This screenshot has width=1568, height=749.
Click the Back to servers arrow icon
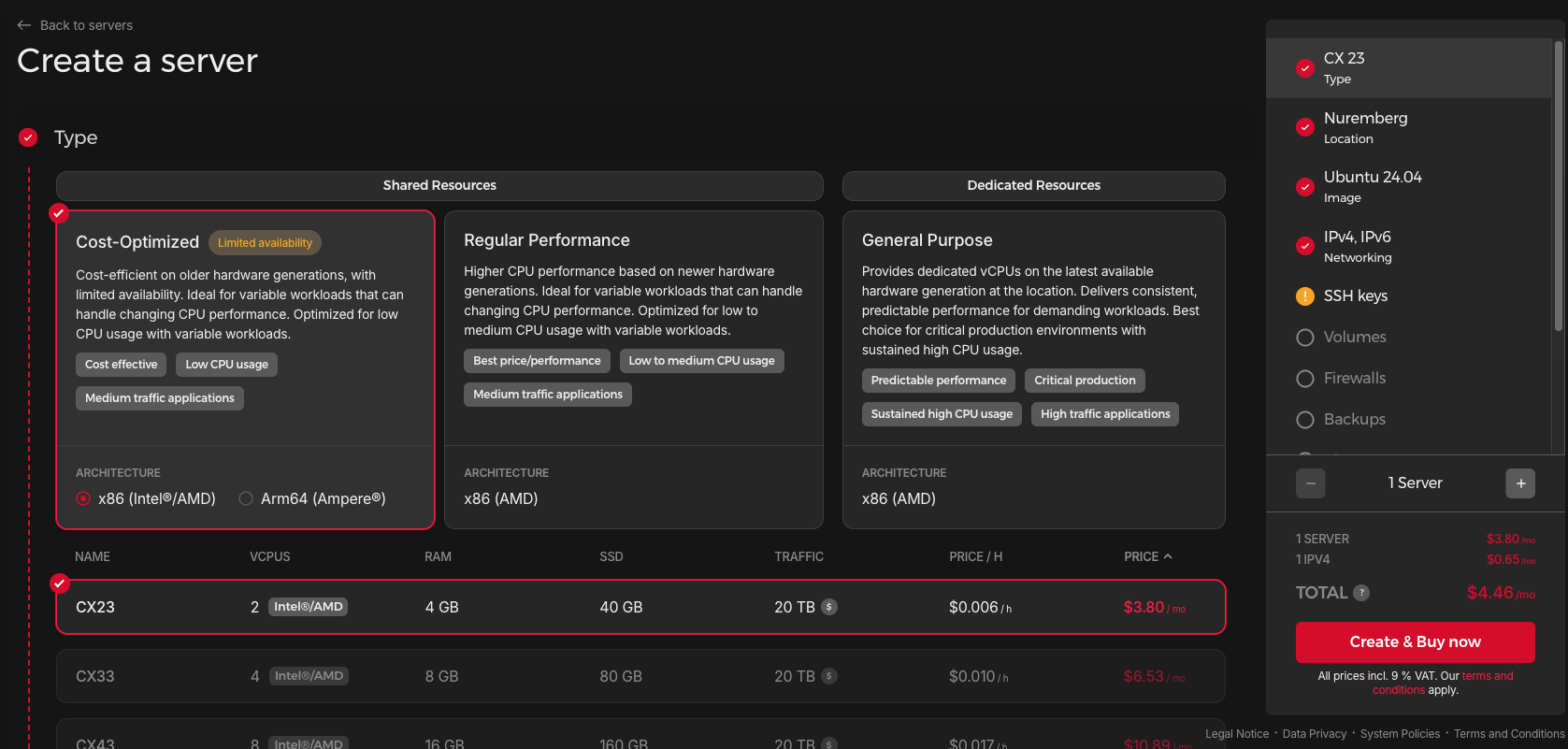tap(24, 25)
